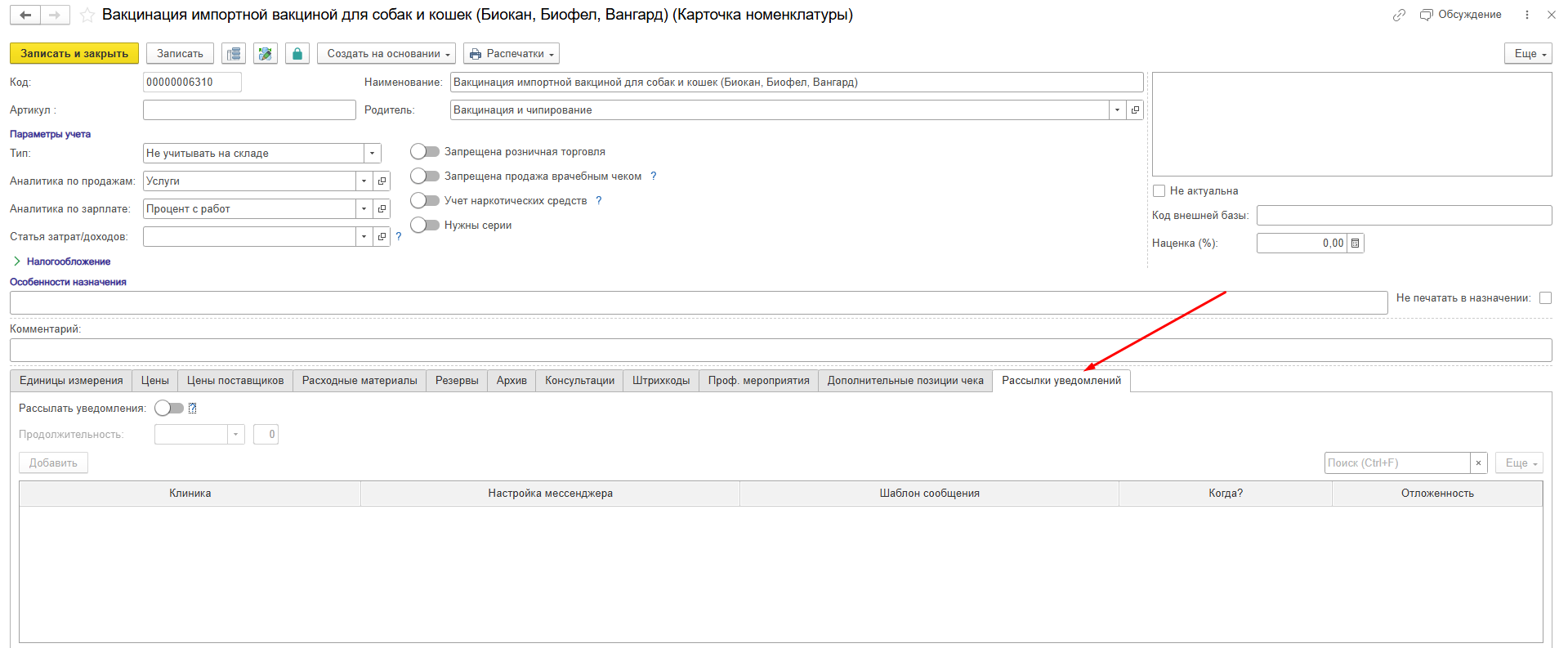Check the Не актуальна checkbox

(x=1159, y=191)
